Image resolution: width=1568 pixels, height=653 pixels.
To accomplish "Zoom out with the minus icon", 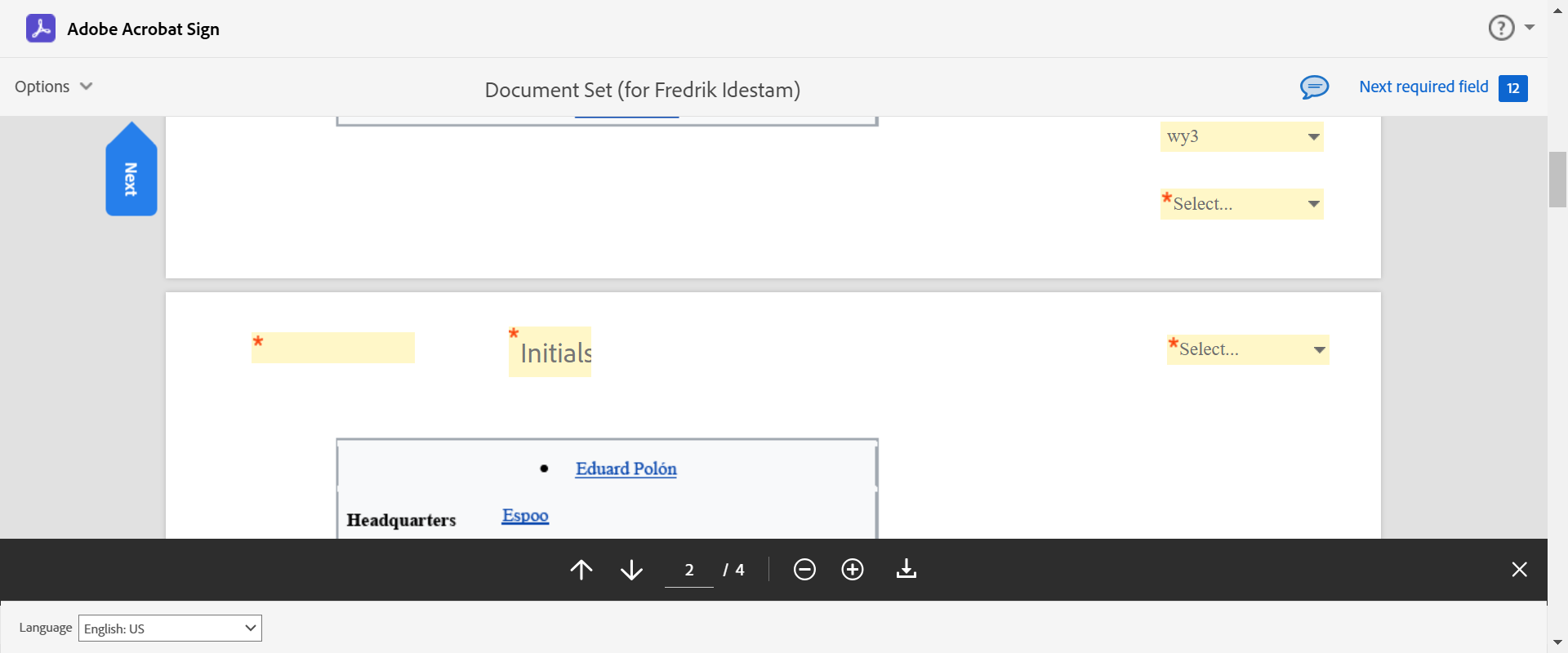I will click(804, 570).
